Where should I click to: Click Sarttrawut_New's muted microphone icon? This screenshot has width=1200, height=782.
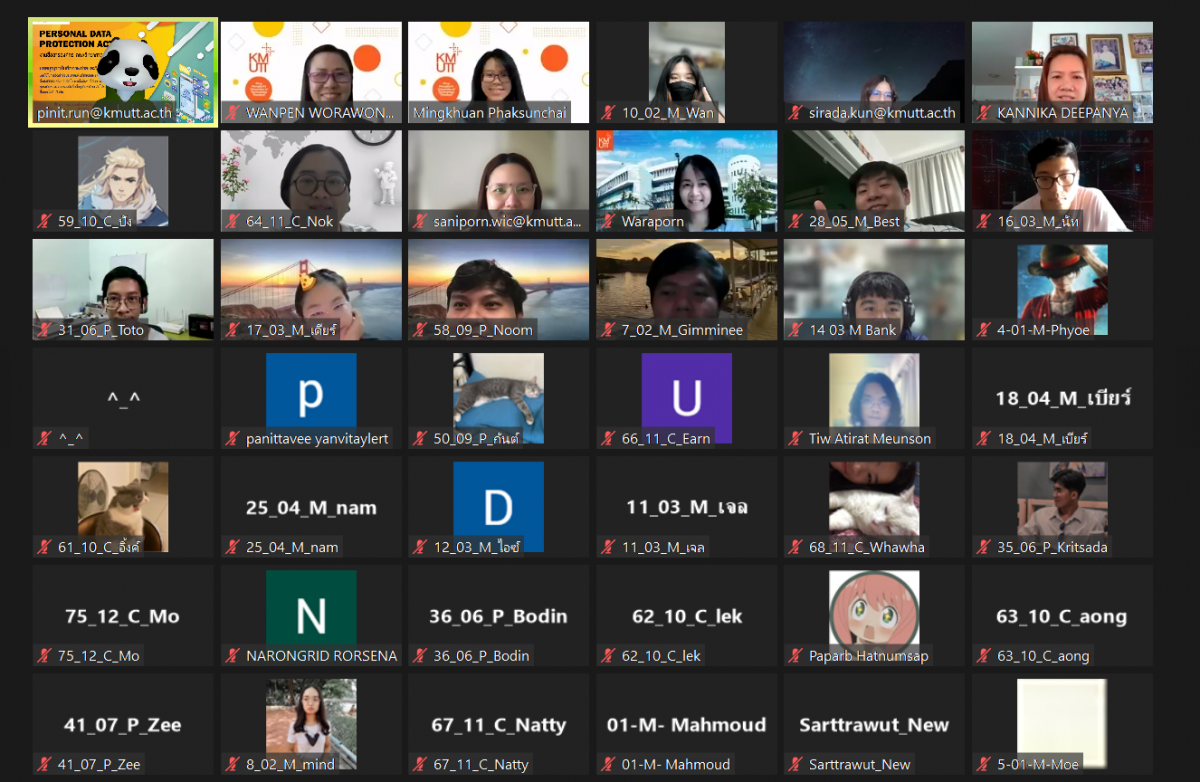pos(796,764)
